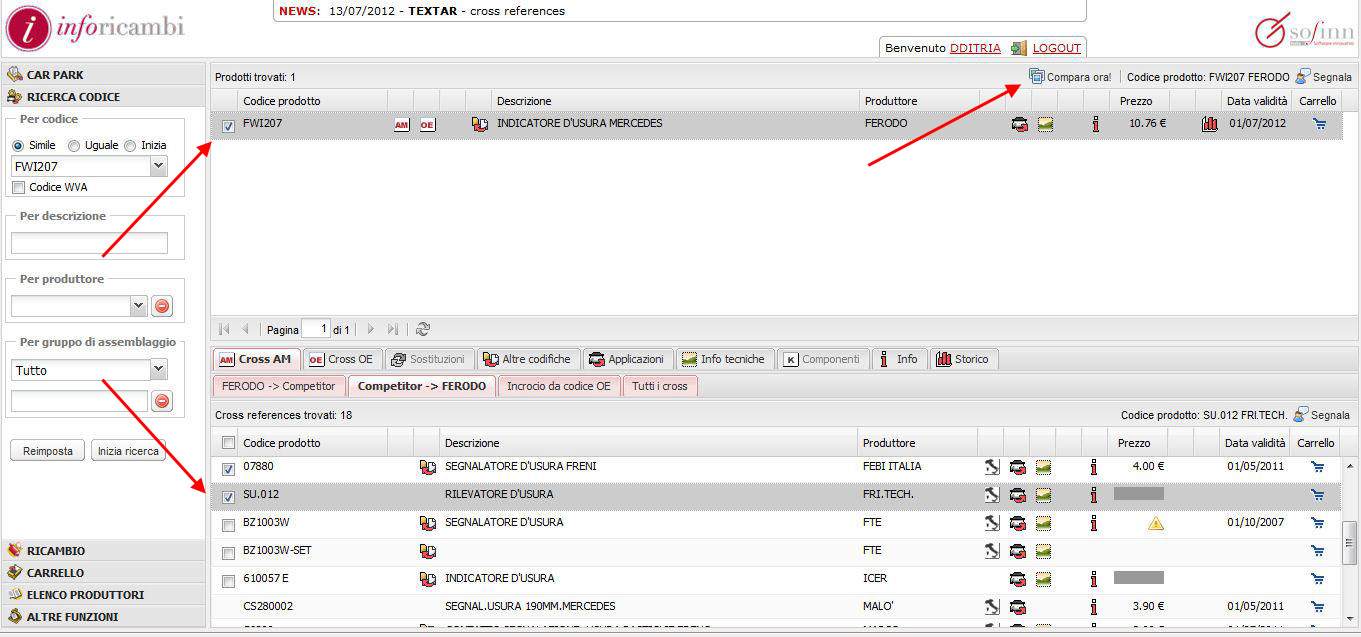Click red info icon in CS280002 row
The height and width of the screenshot is (637, 1361).
[x=1094, y=607]
